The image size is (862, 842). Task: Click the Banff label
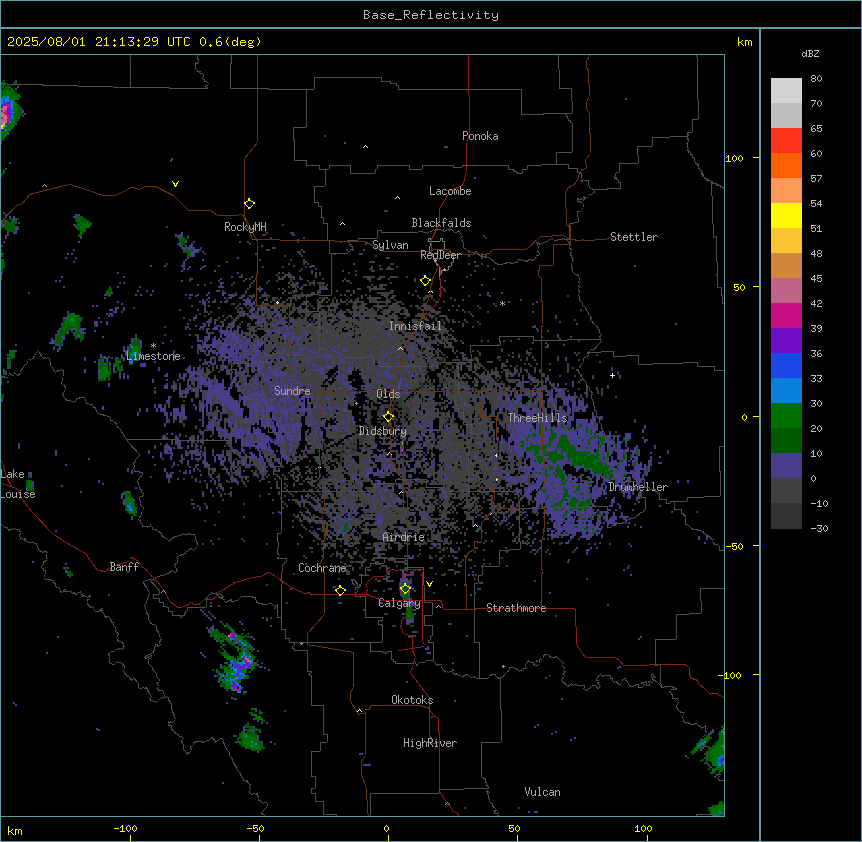click(x=124, y=567)
